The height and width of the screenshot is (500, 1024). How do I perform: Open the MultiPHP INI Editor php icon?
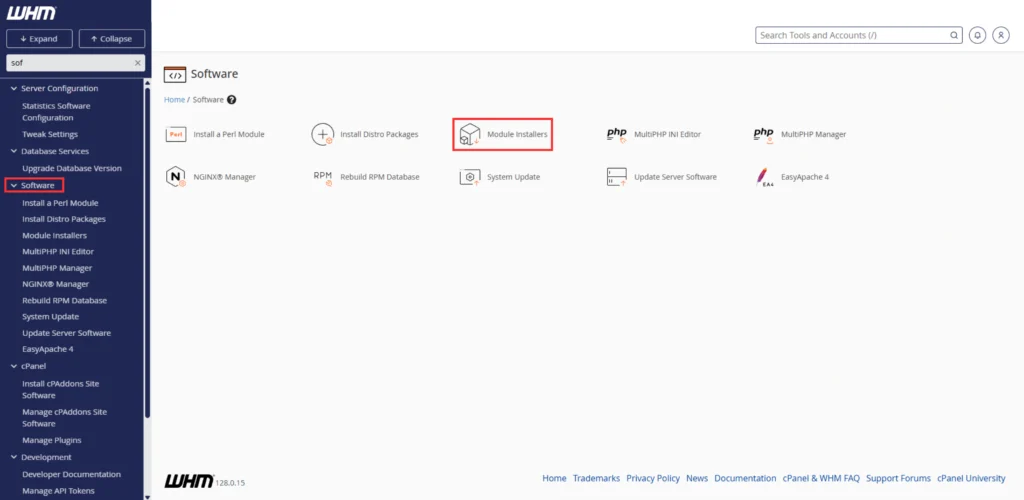pos(617,134)
